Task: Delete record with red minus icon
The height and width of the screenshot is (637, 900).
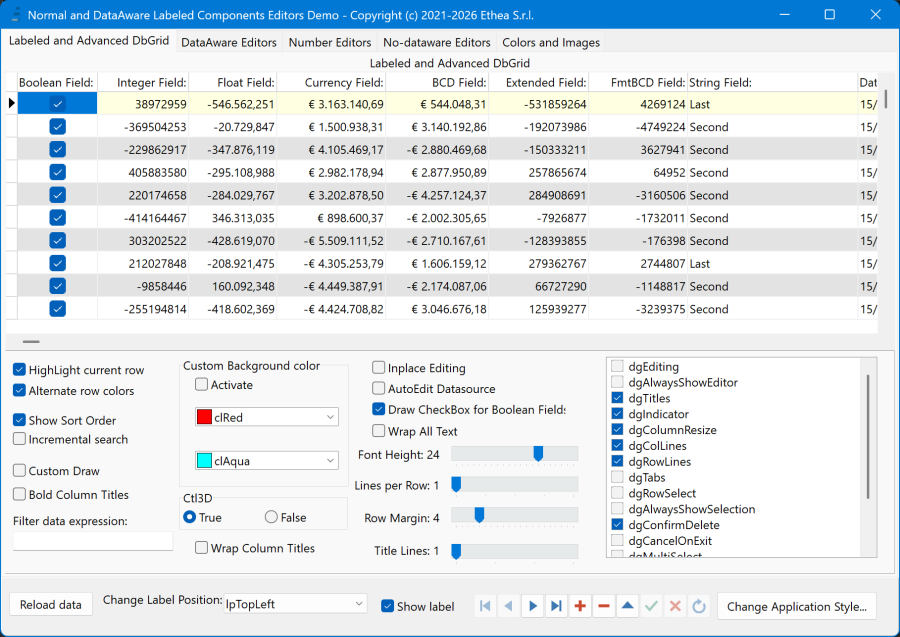Action: (x=604, y=606)
